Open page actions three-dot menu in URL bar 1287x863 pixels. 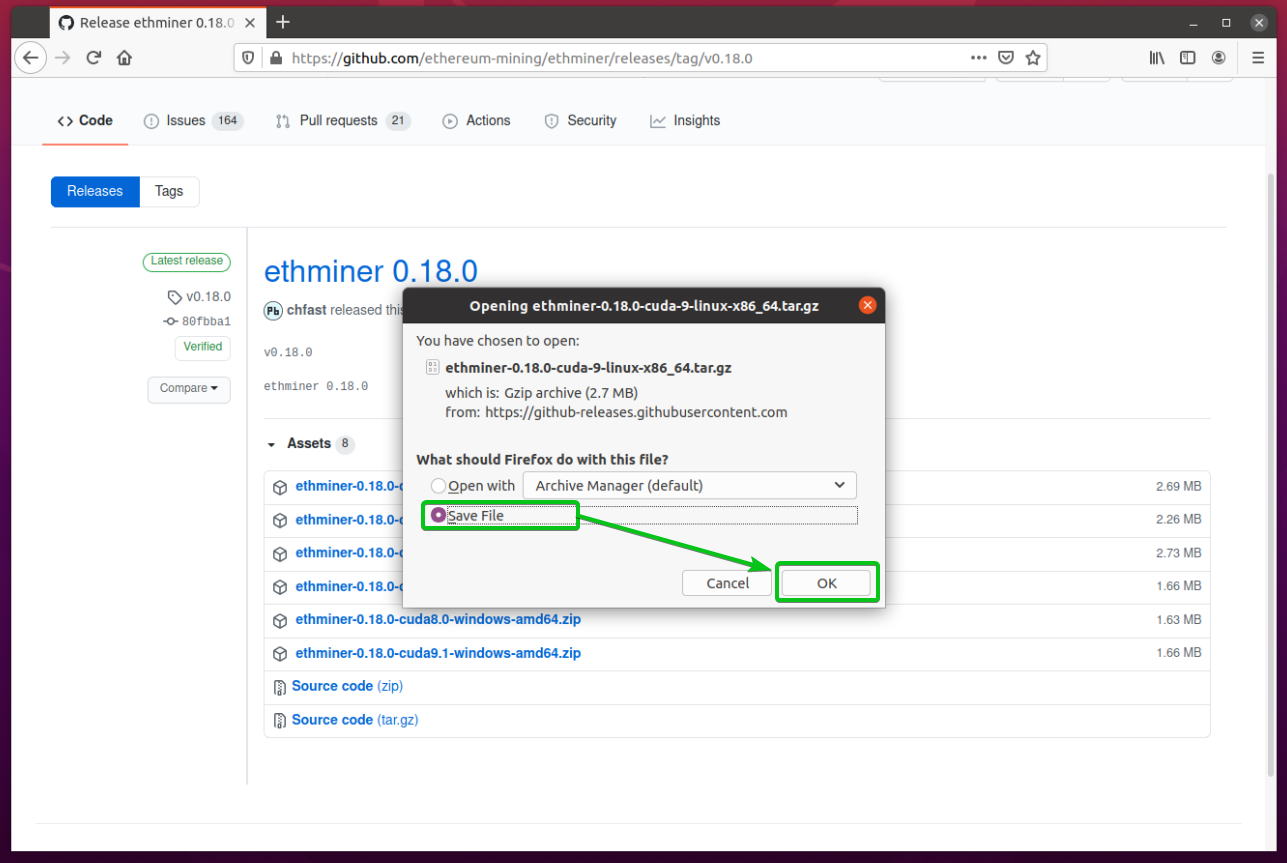[979, 58]
